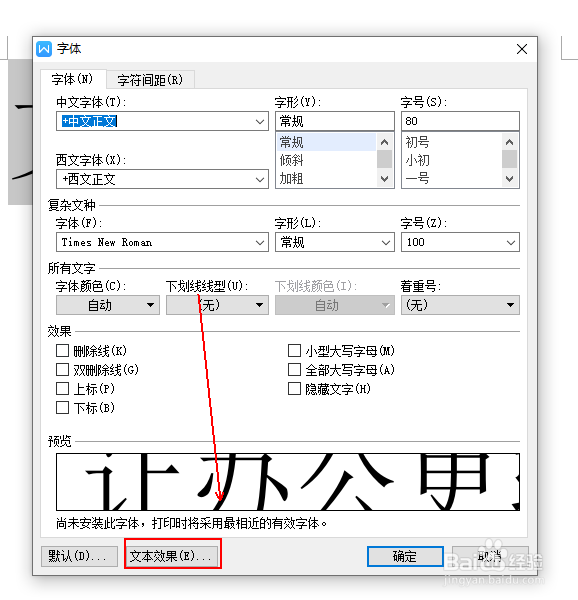Check the 全部大写字母(A) option
The width and height of the screenshot is (578, 600).
point(294,370)
